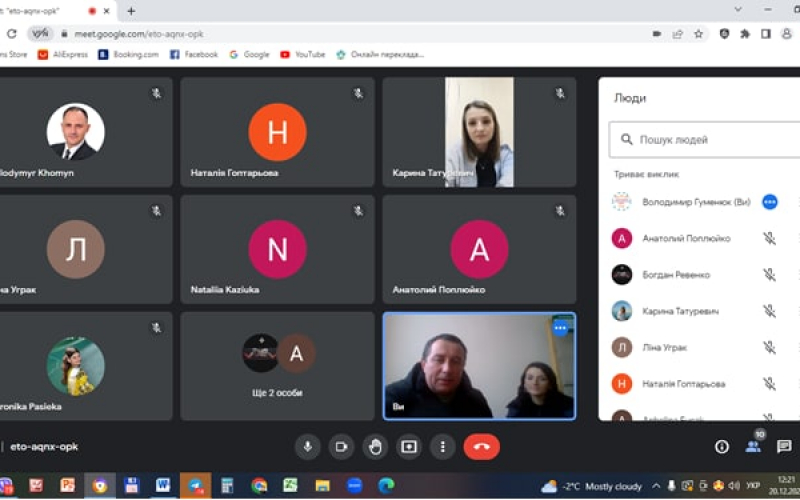
Task: Close the eto-aqnx-opk tab
Action: tap(107, 11)
